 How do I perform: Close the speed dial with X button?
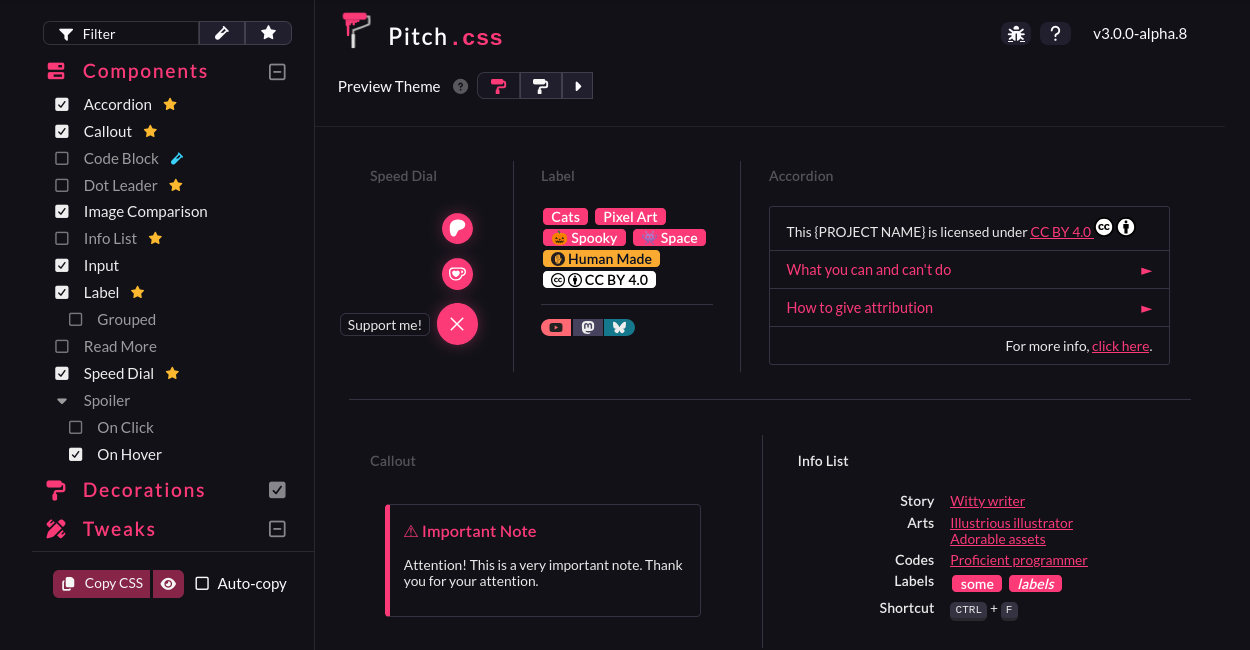click(x=457, y=324)
